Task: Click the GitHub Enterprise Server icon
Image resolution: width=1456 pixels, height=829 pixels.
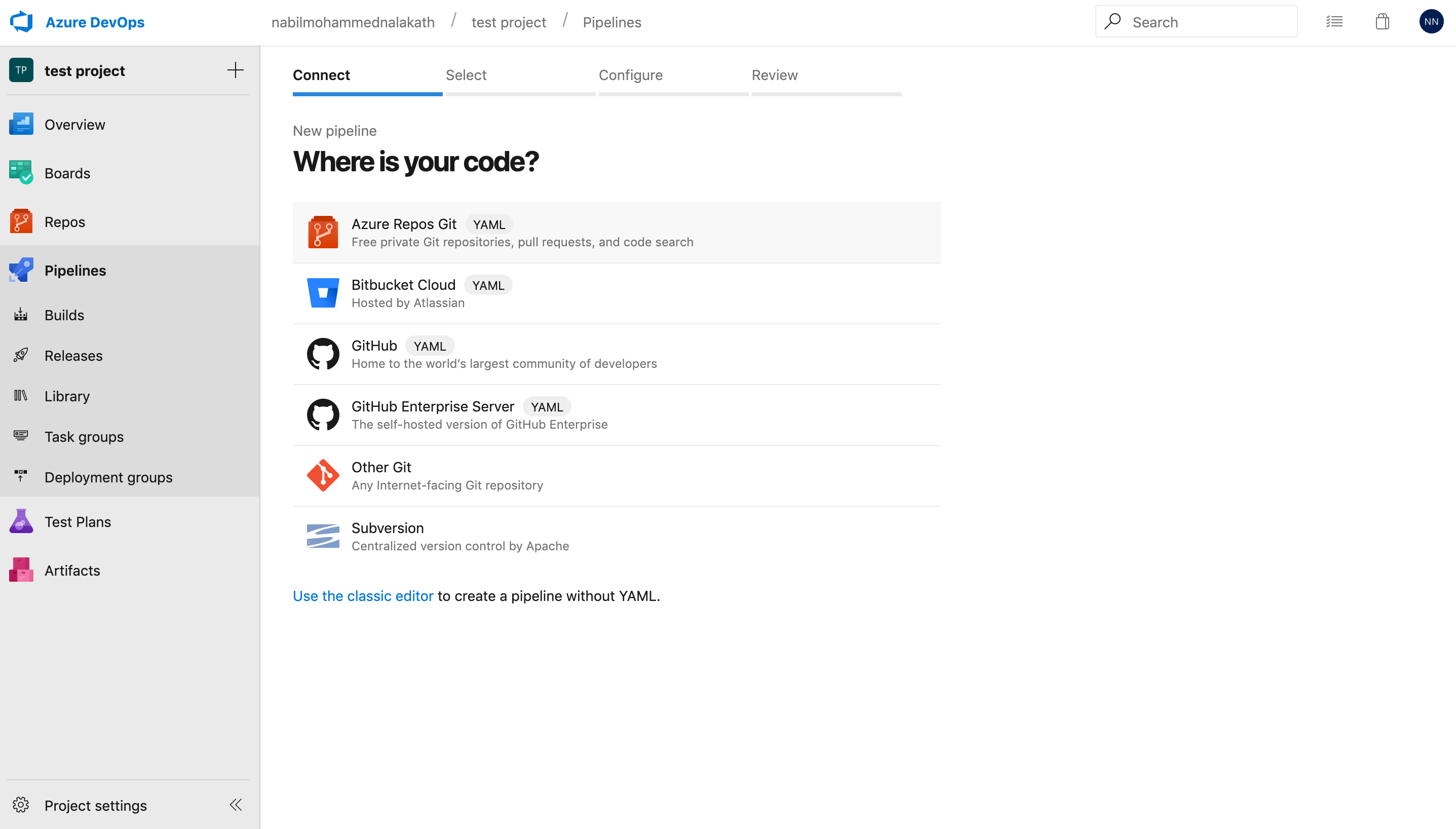Action: [323, 414]
